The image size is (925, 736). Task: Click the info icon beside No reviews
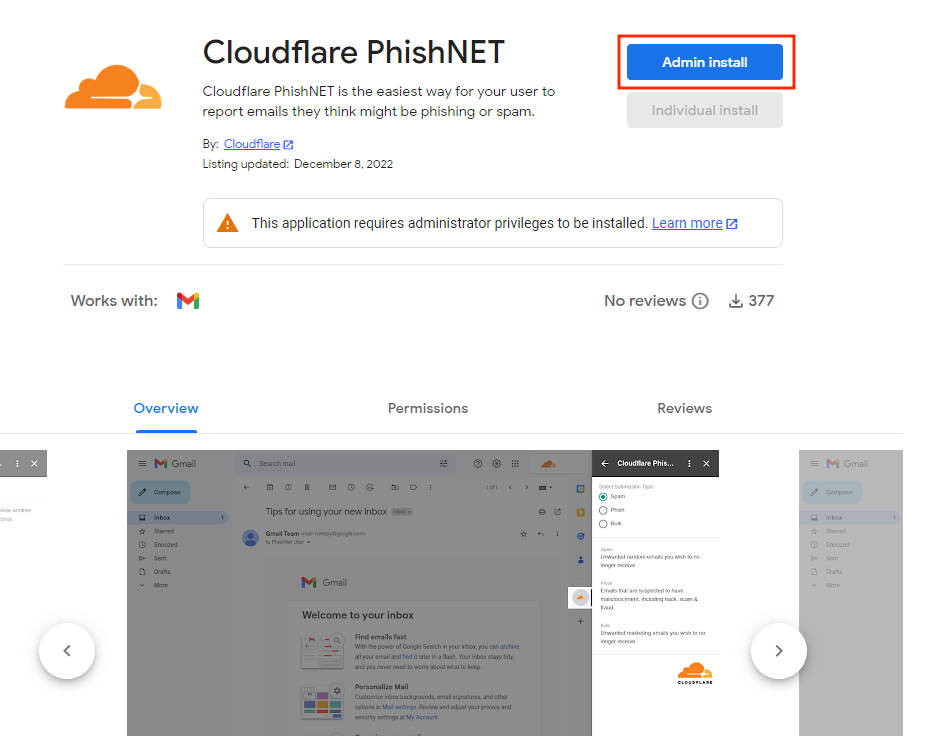pyautogui.click(x=700, y=300)
